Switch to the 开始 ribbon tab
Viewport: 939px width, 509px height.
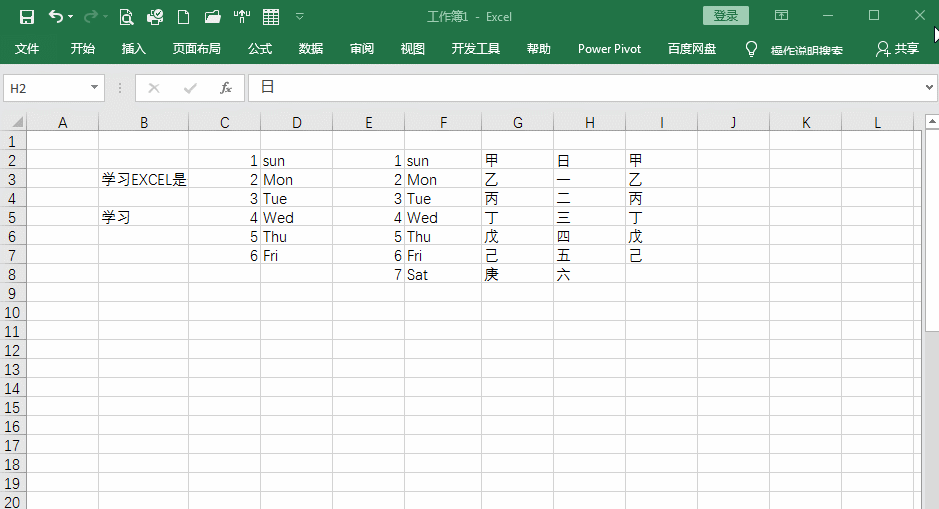pos(83,49)
